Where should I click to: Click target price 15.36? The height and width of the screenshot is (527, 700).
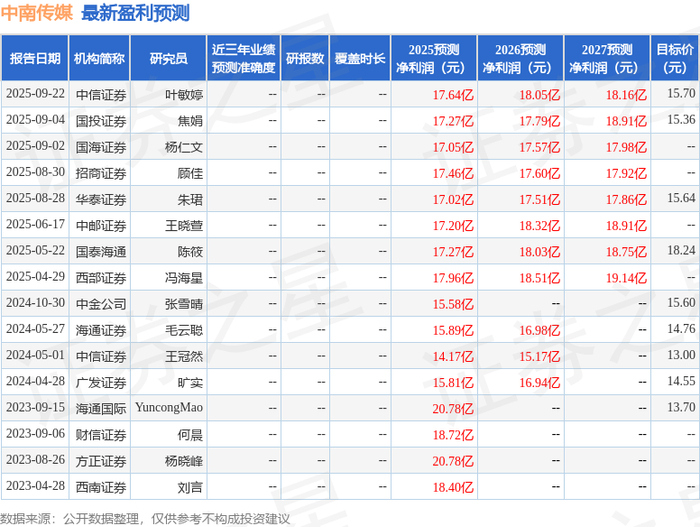681,120
